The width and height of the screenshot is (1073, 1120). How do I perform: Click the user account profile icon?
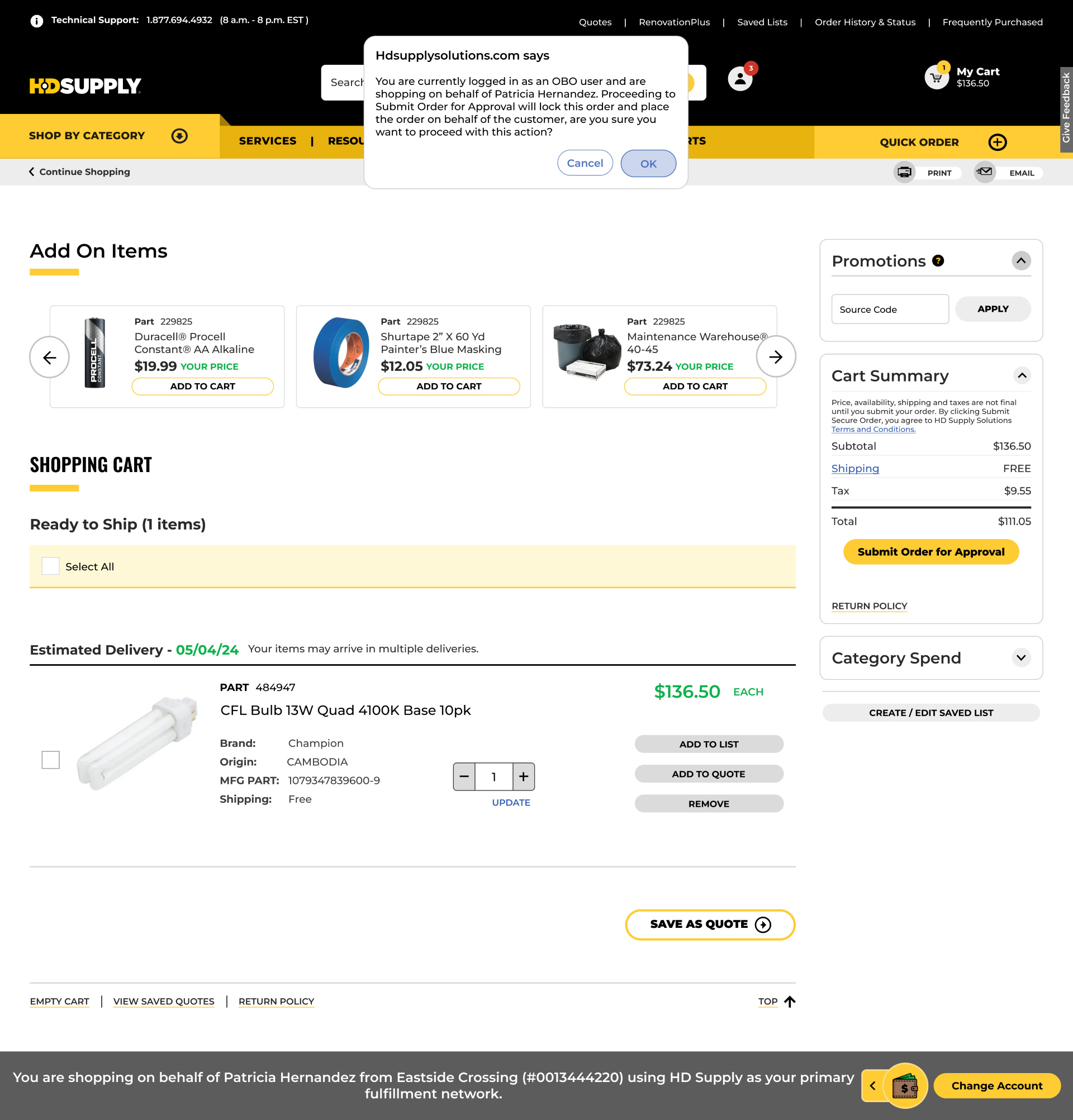(x=740, y=79)
